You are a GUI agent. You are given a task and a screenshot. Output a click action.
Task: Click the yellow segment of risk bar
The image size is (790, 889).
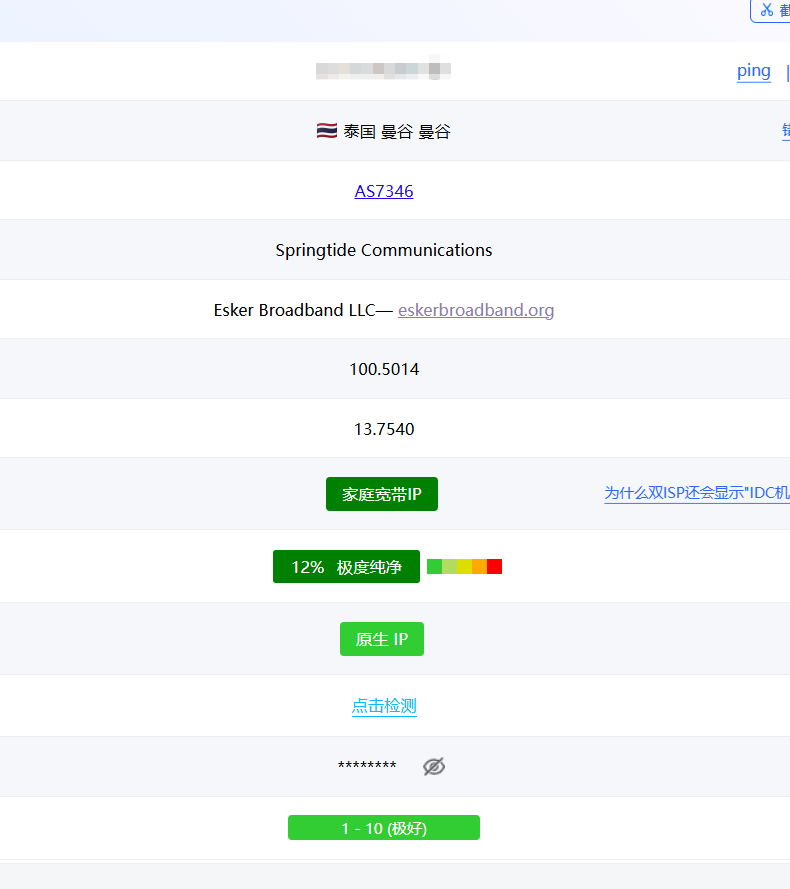(x=464, y=567)
